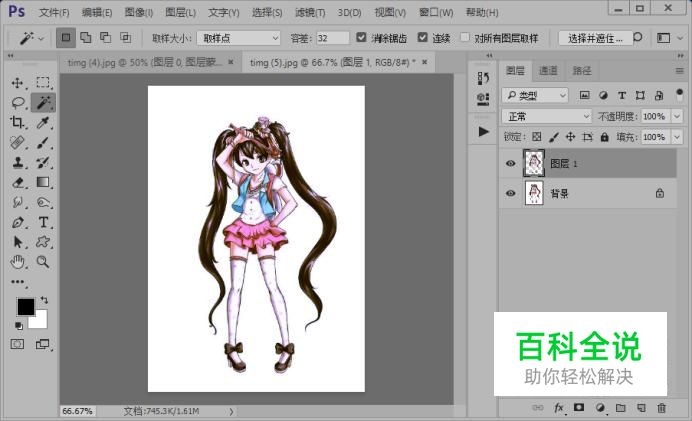Select the Healing Brush tool
692x421 pixels.
click(x=17, y=143)
